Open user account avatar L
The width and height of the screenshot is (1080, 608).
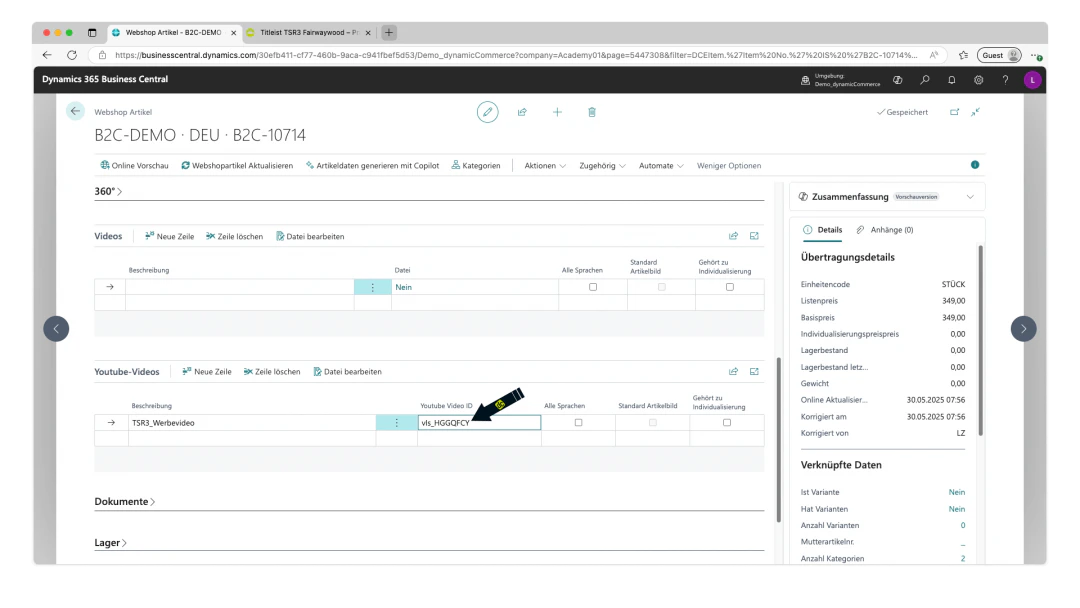(1032, 80)
